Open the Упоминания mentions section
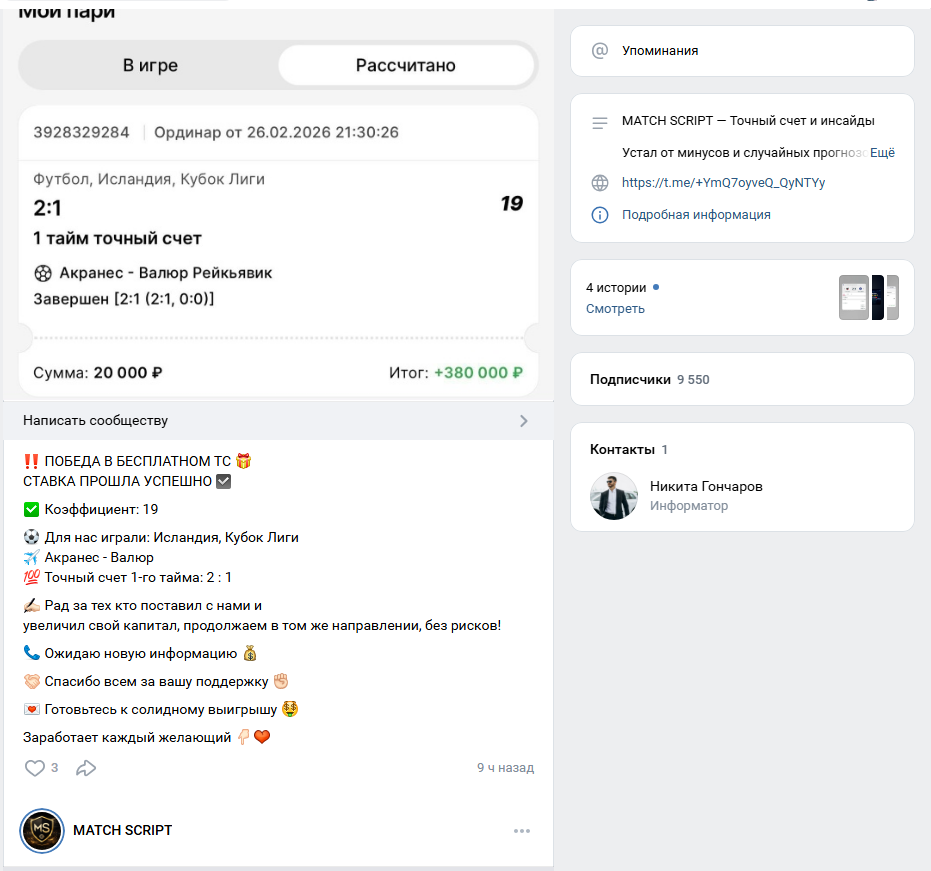931x871 pixels. tap(660, 51)
